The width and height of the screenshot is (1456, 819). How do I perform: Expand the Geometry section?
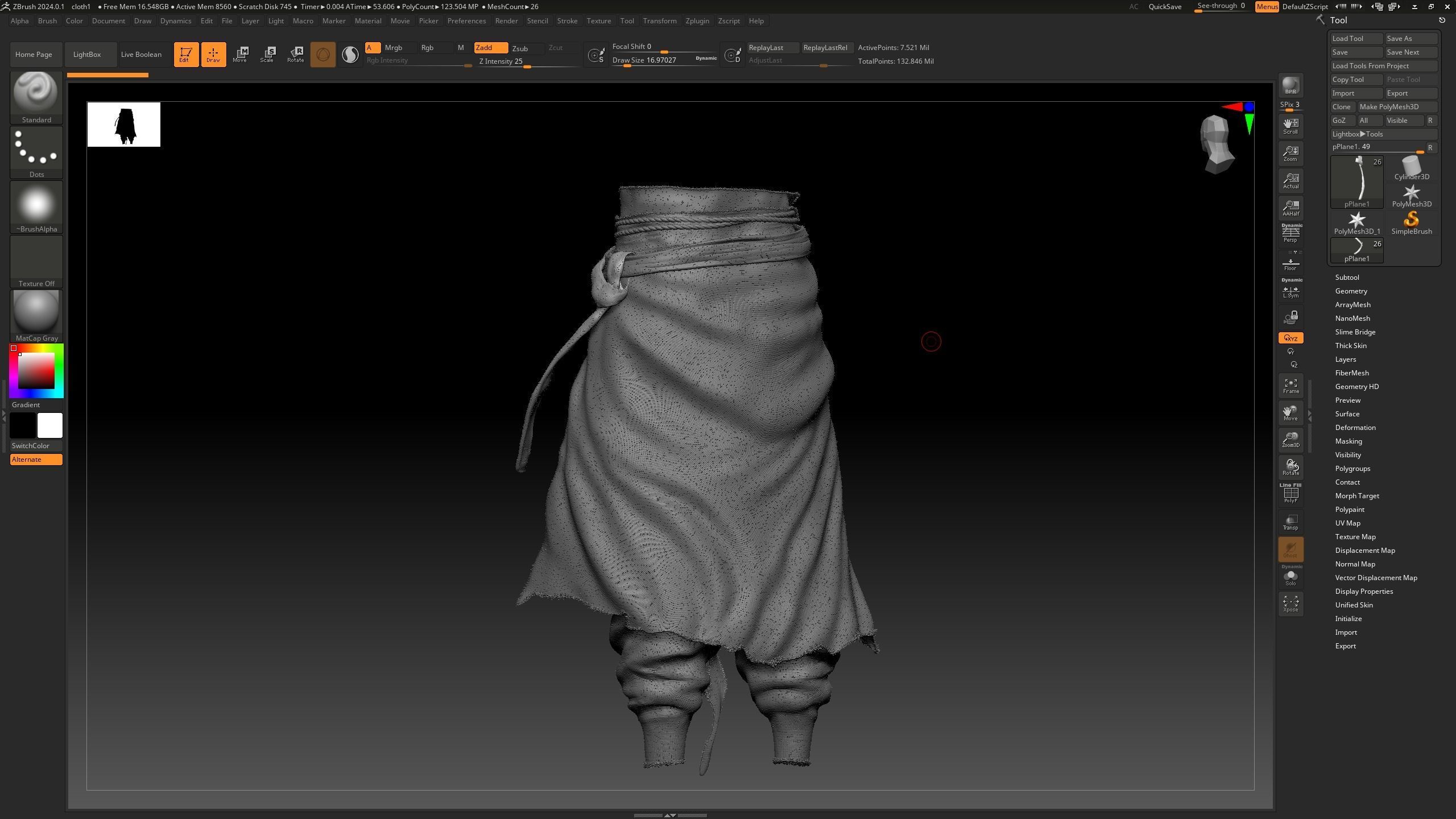(1351, 291)
